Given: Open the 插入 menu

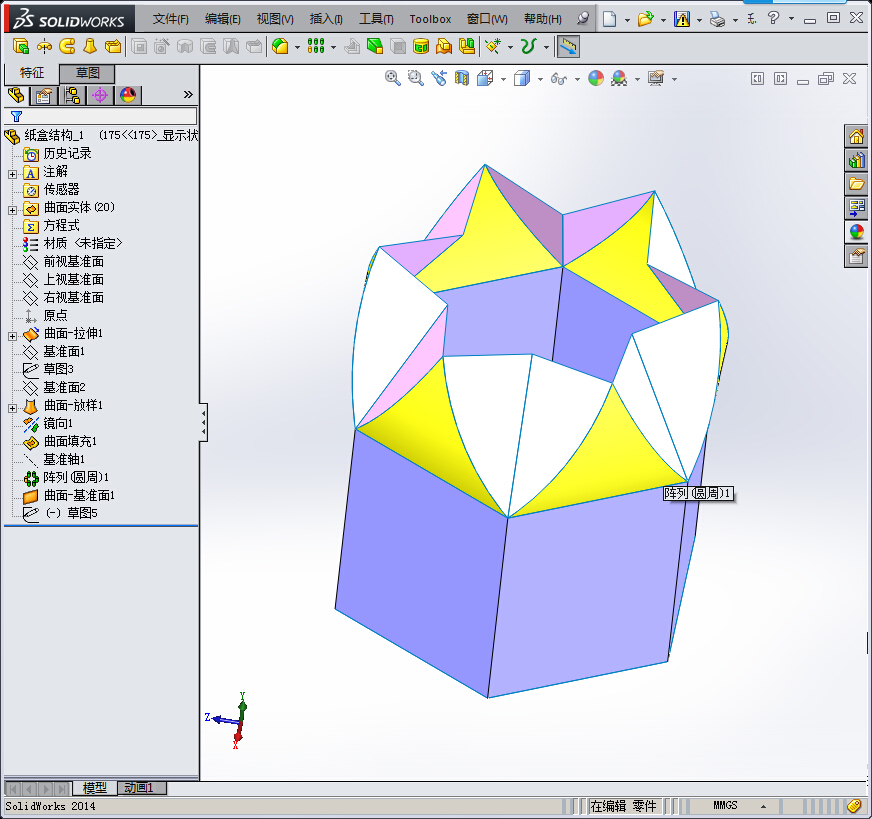Looking at the screenshot, I should (326, 19).
